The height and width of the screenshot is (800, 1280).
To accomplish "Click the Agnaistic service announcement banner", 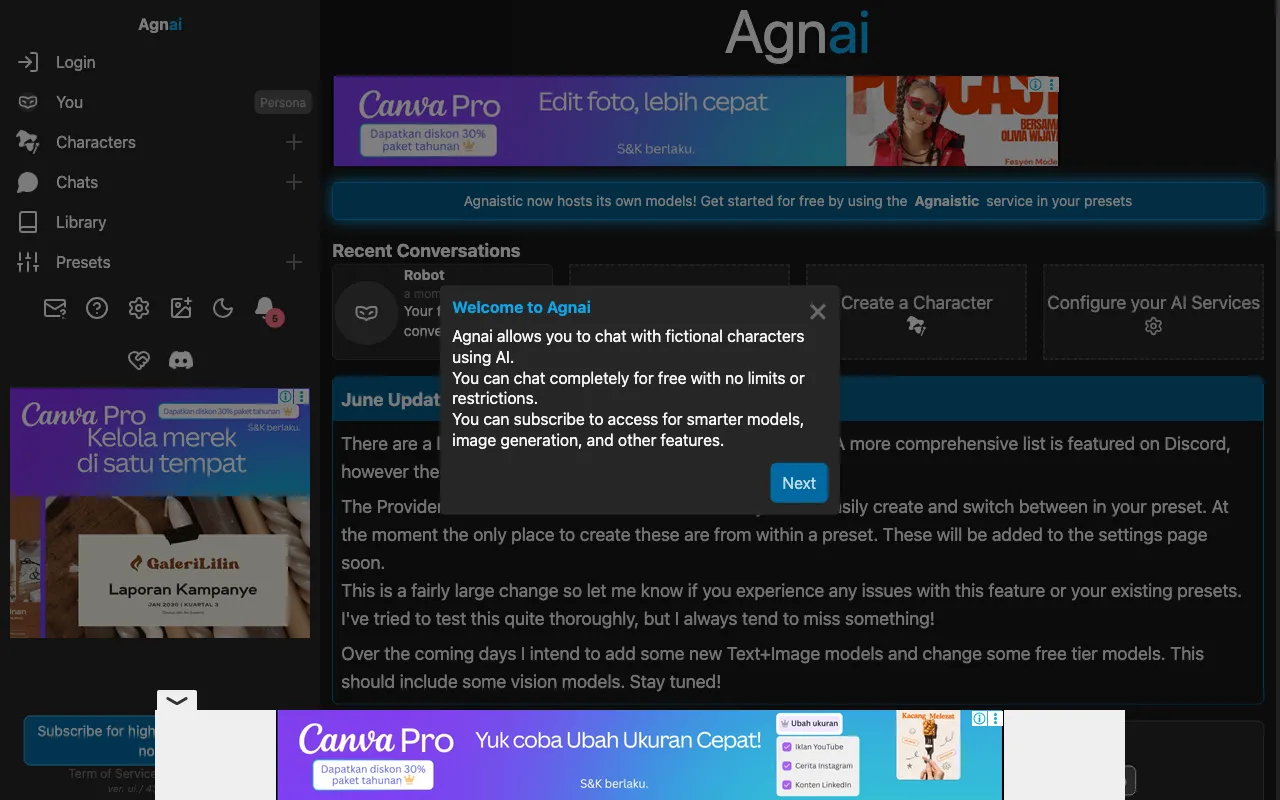I will 798,201.
